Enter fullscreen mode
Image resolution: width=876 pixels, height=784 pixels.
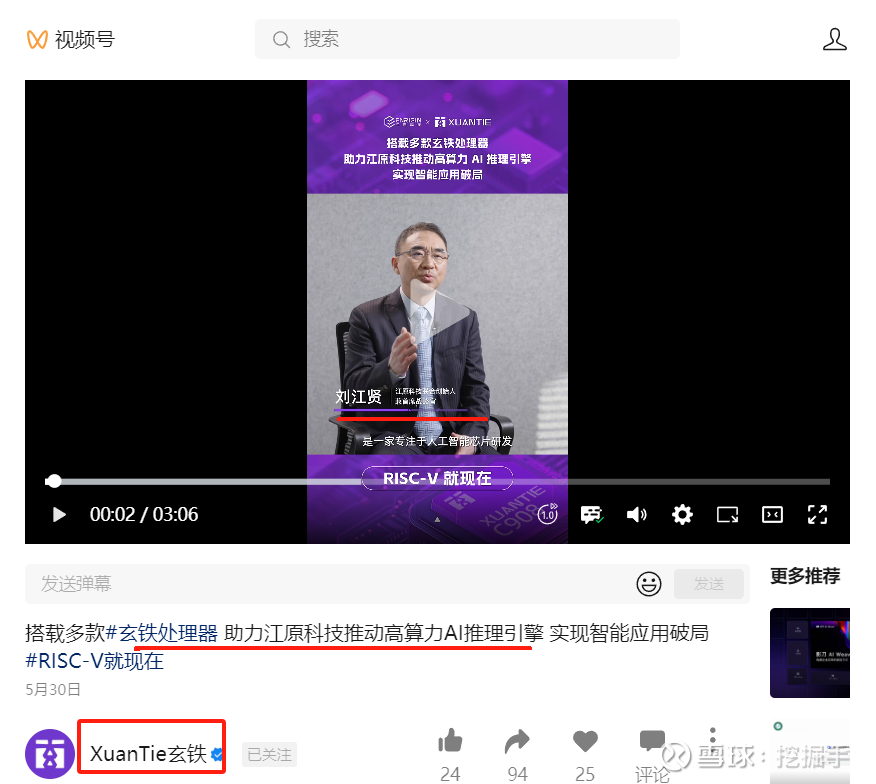coord(817,514)
